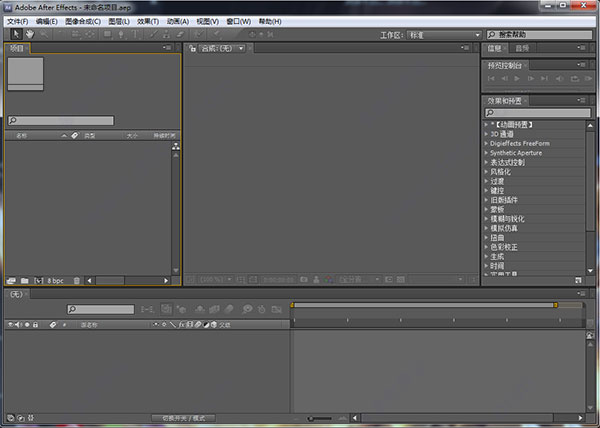Select the Pen tool
The width and height of the screenshot is (600, 428).
point(121,34)
